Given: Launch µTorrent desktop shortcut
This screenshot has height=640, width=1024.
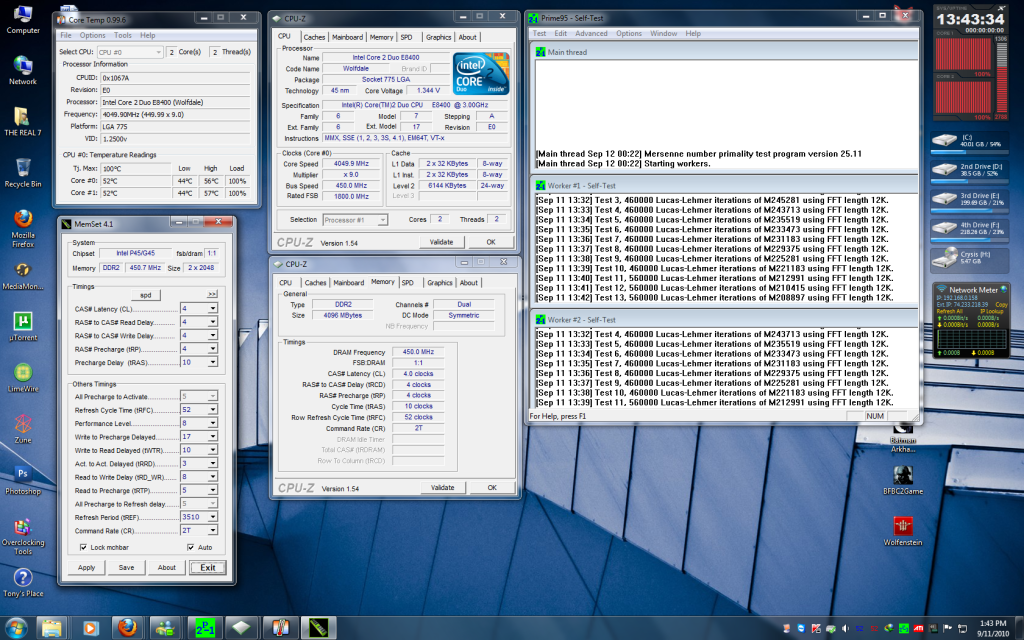Looking at the screenshot, I should click(x=23, y=327).
